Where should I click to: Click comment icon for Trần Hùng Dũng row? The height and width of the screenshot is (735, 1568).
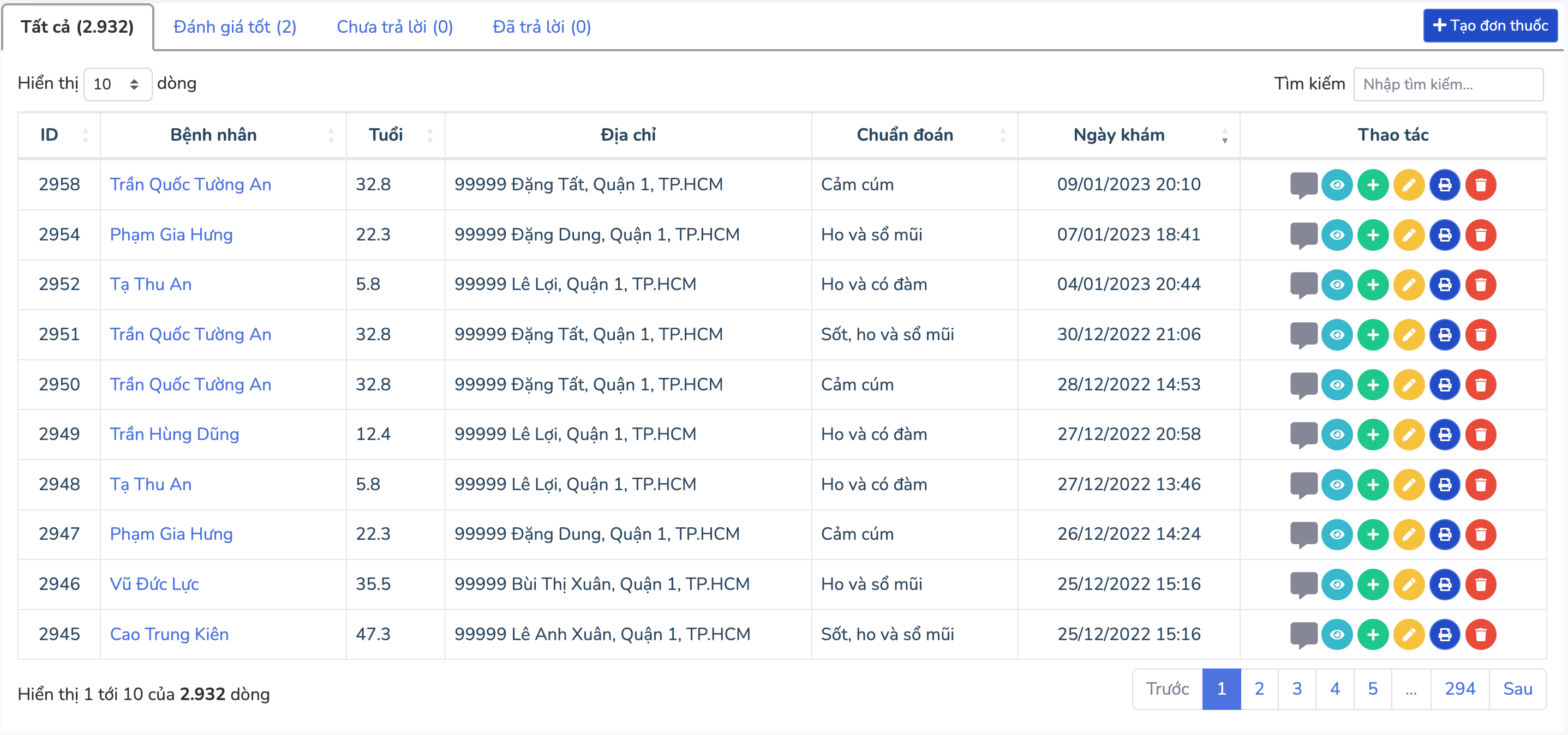tap(1303, 435)
